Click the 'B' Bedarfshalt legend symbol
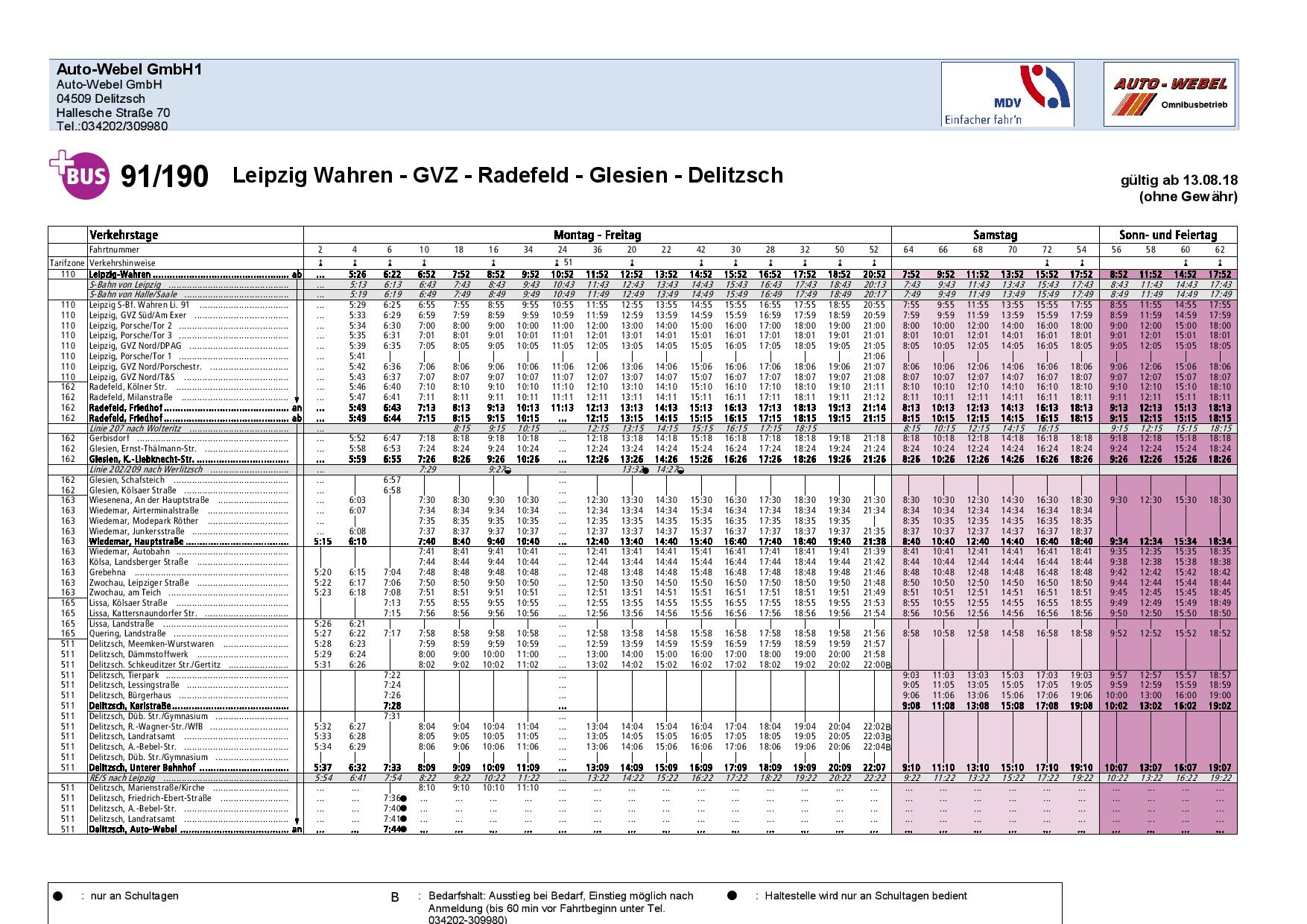Viewport: 1307px width, 924px height. click(x=395, y=897)
